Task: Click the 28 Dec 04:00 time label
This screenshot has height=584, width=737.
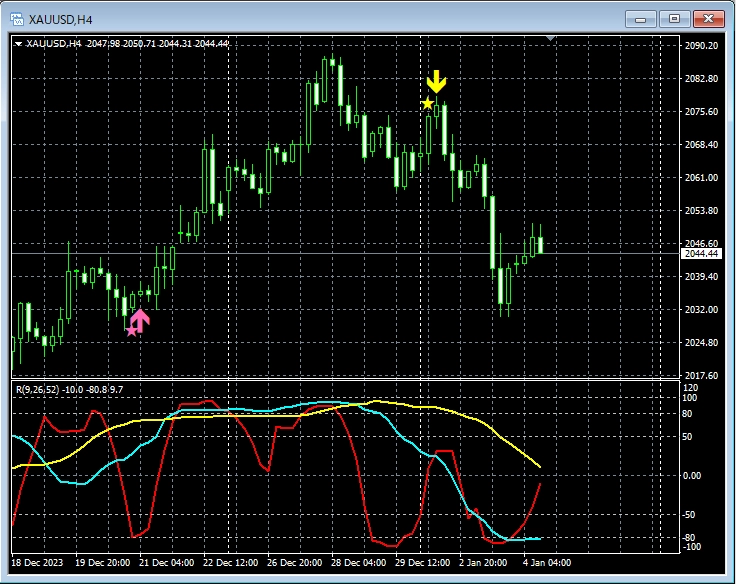Action: tap(361, 563)
